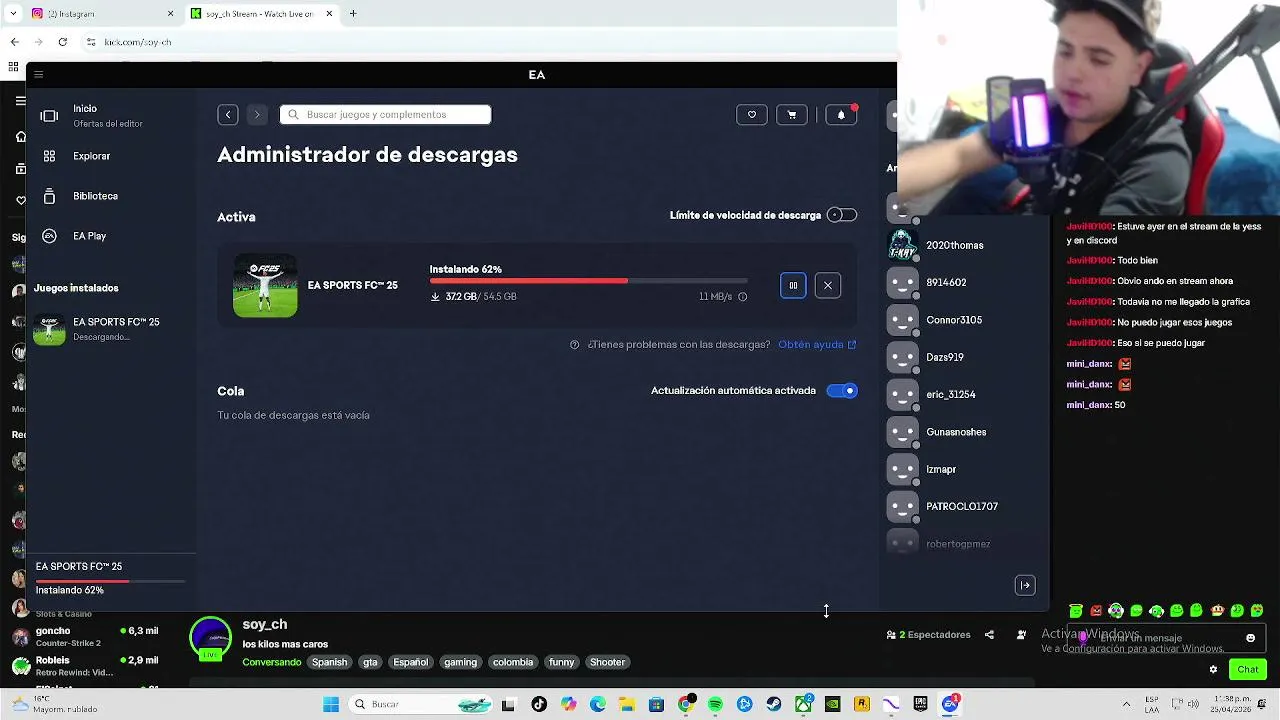
Task: Open Steam from the taskbar
Action: [x=774, y=704]
